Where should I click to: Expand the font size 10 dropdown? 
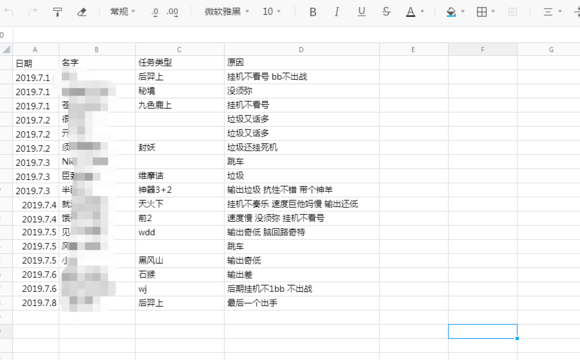pyautogui.click(x=272, y=12)
